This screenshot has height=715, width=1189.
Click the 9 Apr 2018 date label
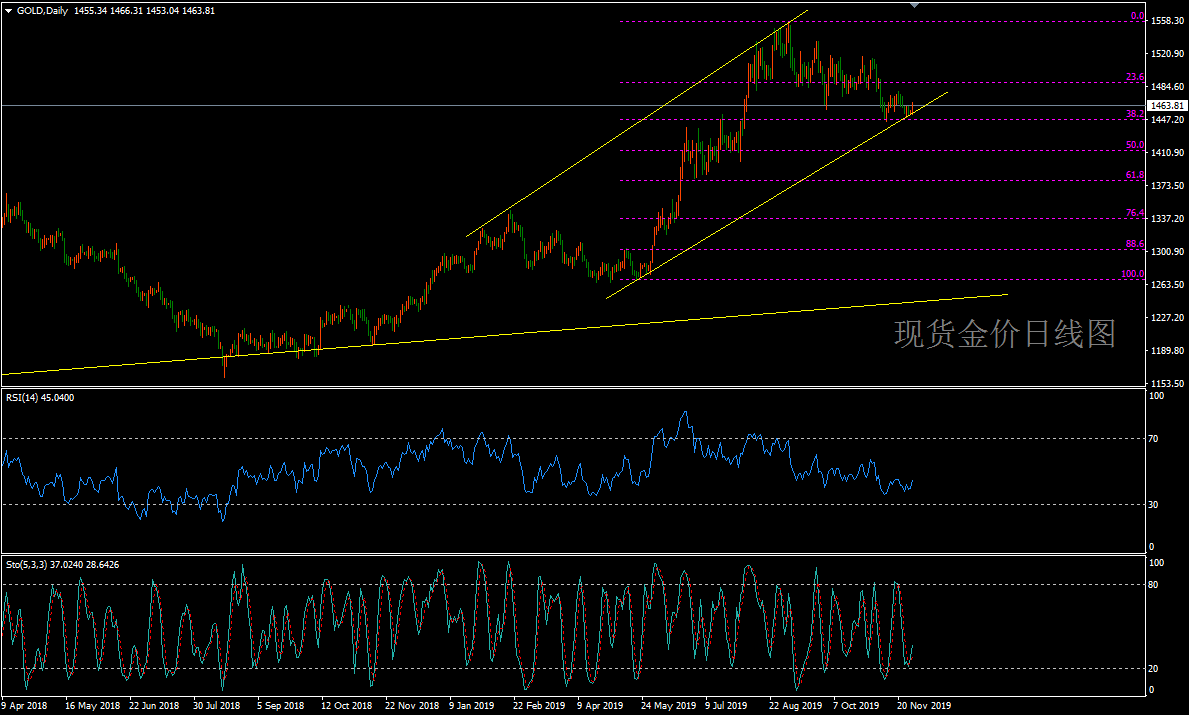(x=25, y=706)
